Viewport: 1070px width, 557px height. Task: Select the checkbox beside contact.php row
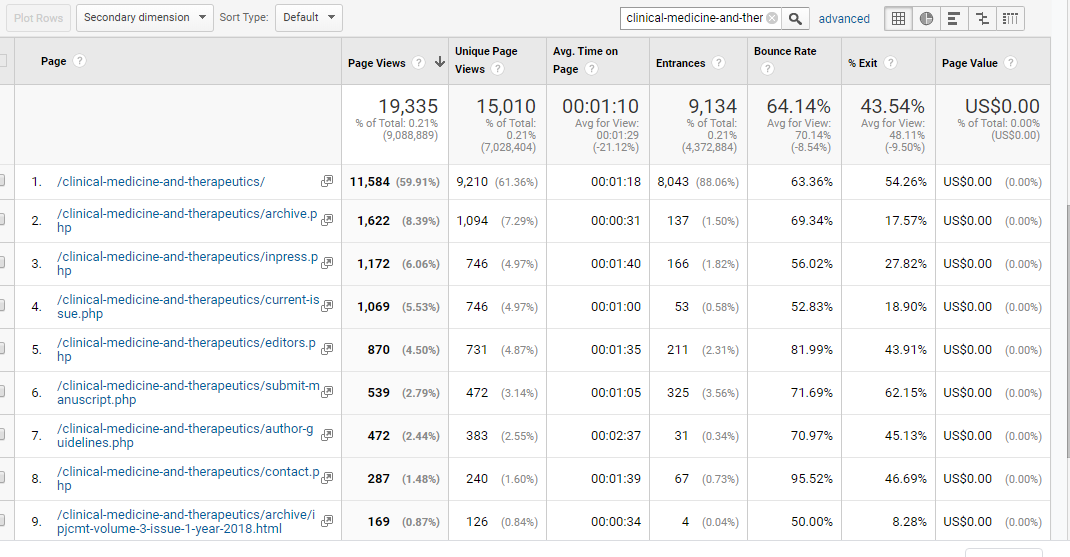pyautogui.click(x=2, y=479)
